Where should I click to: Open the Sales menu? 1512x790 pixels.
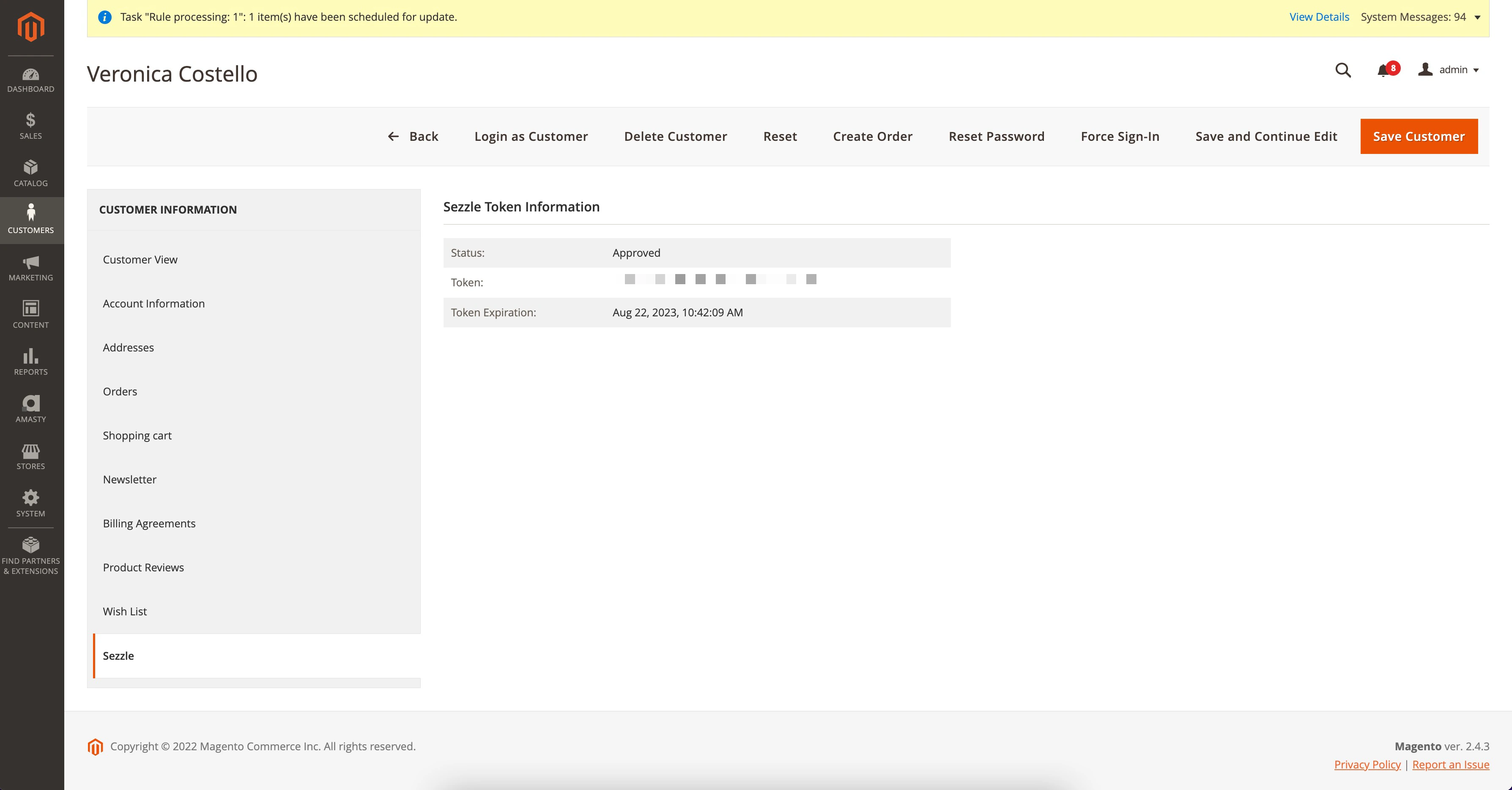click(x=31, y=126)
